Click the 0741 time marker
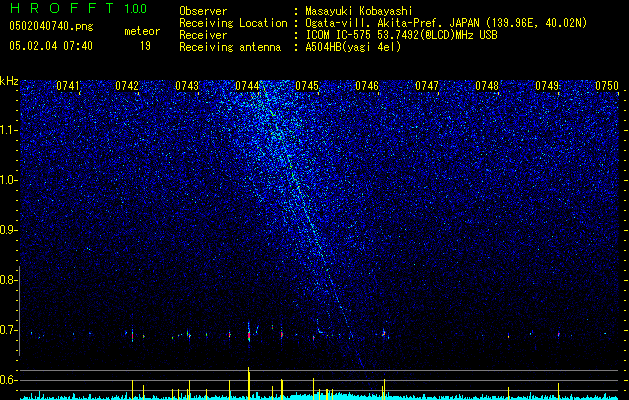This screenshot has height=400, width=629. click(68, 86)
